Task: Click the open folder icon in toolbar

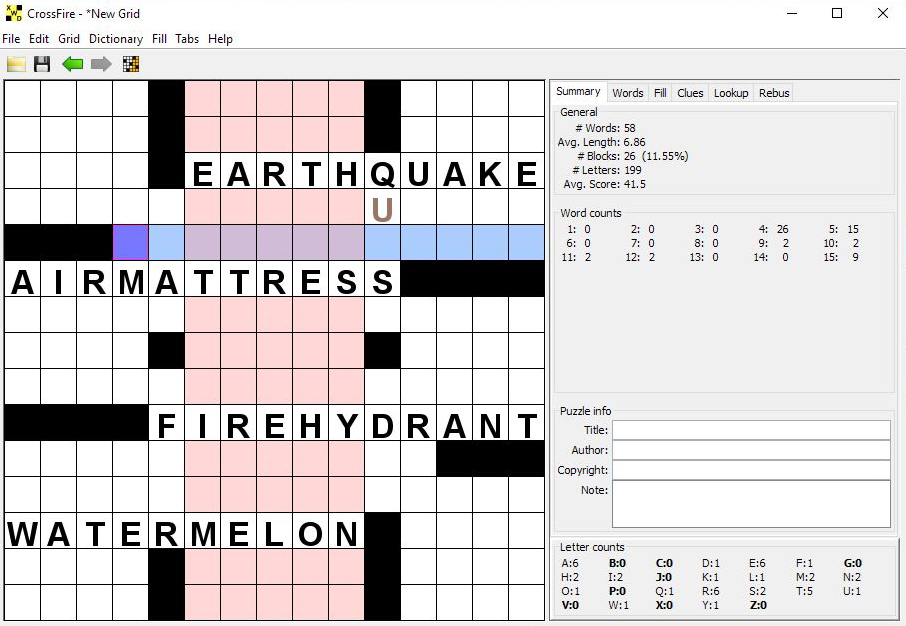Action: (x=16, y=65)
